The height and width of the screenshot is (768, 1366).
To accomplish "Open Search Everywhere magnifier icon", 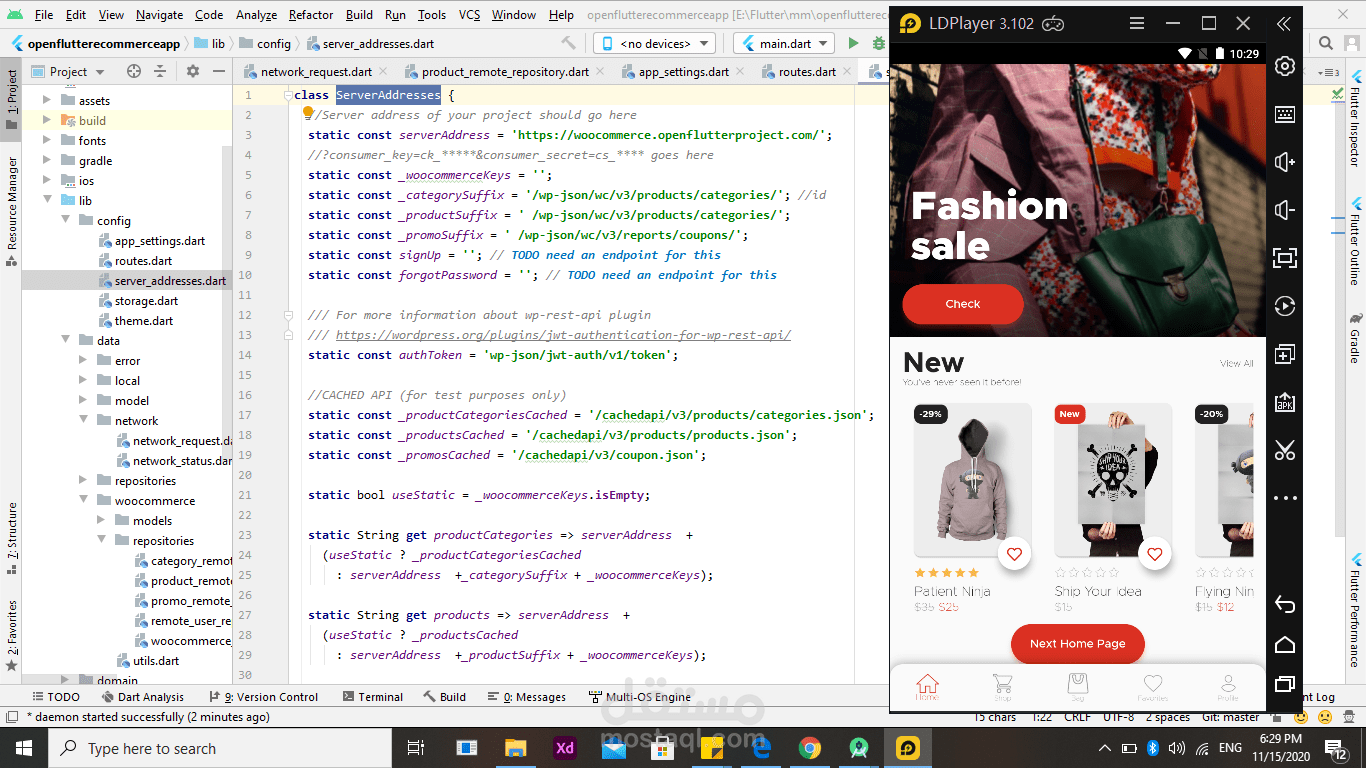I will click(x=1325, y=43).
